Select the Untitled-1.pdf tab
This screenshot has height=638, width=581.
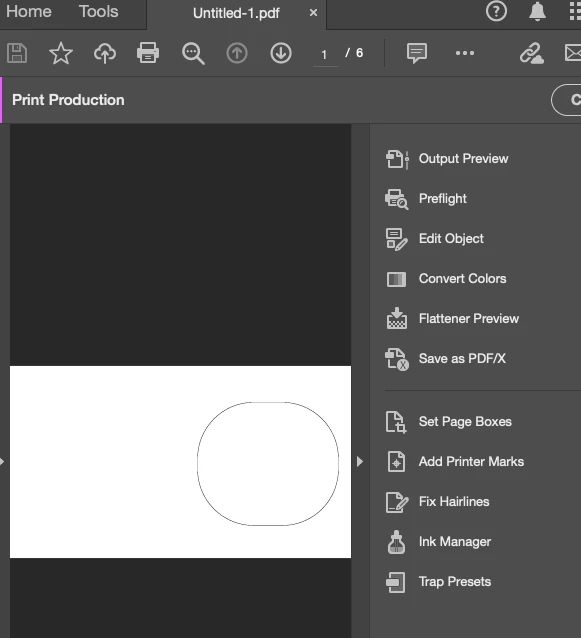pos(236,13)
